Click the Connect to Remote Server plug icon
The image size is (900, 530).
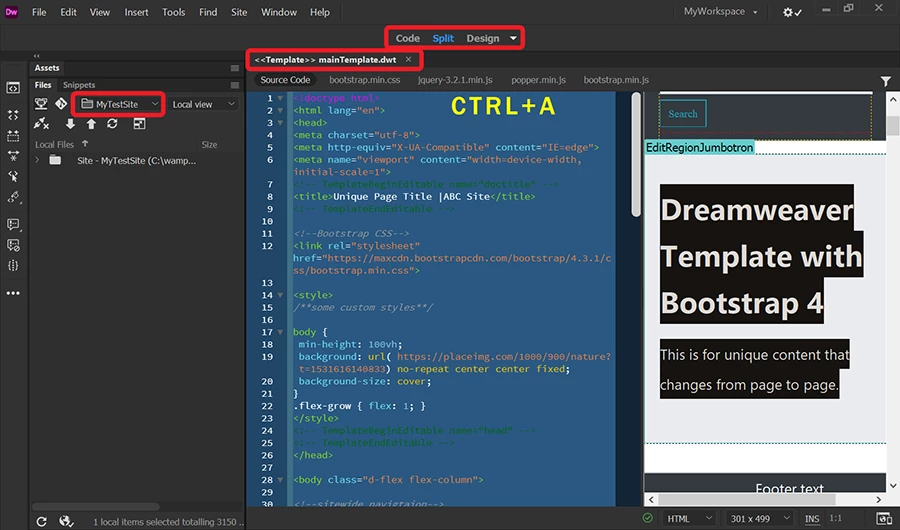41,123
